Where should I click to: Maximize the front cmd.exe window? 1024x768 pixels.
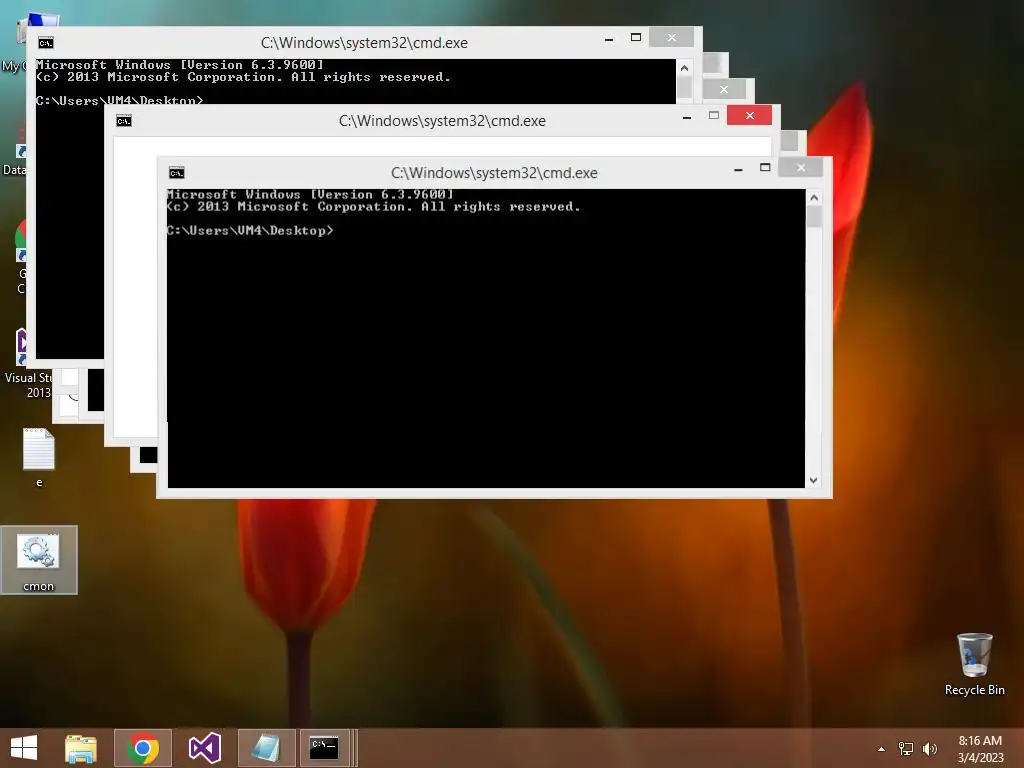coord(765,168)
